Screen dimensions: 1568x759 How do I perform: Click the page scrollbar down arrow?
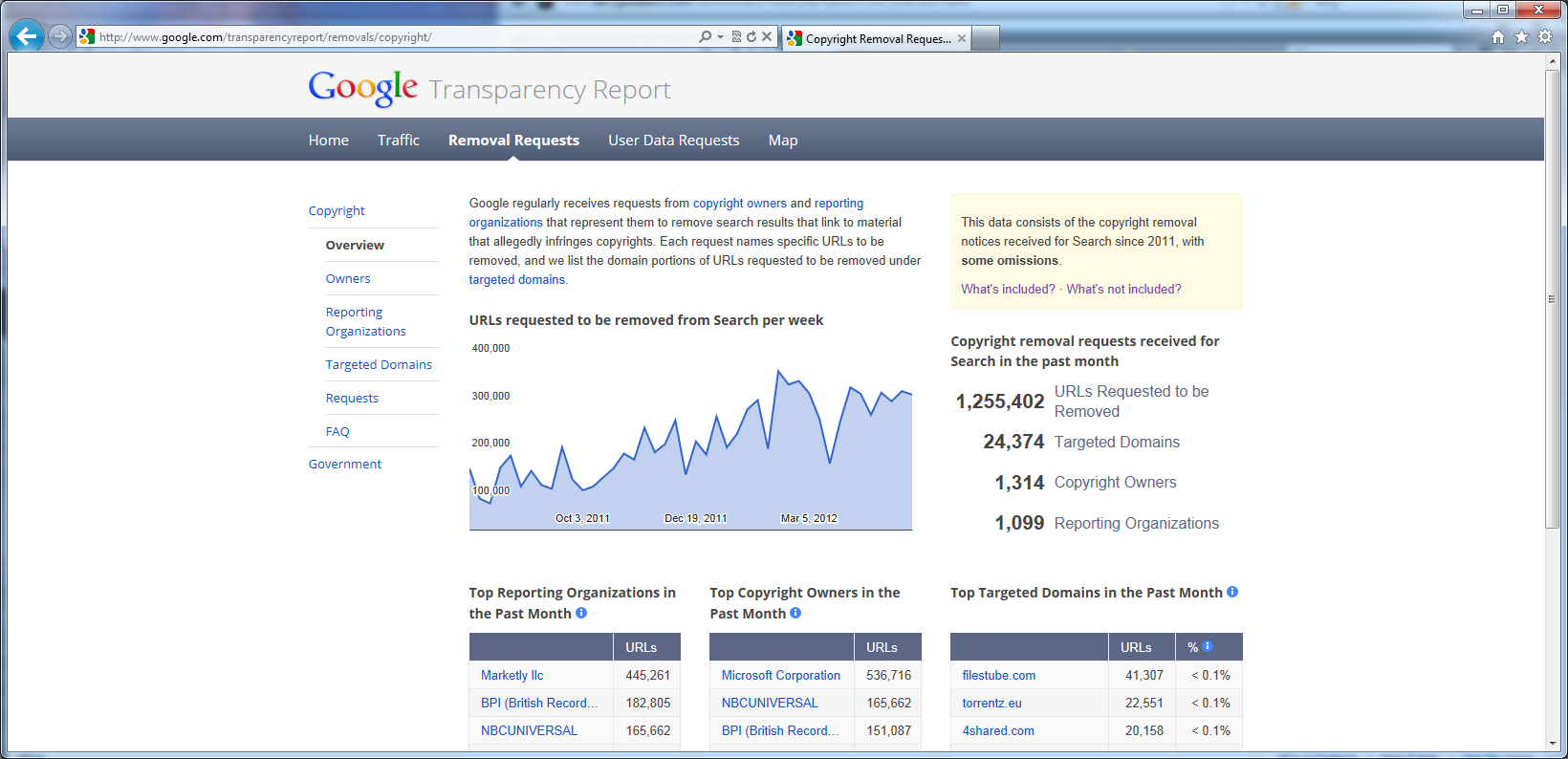(1553, 743)
